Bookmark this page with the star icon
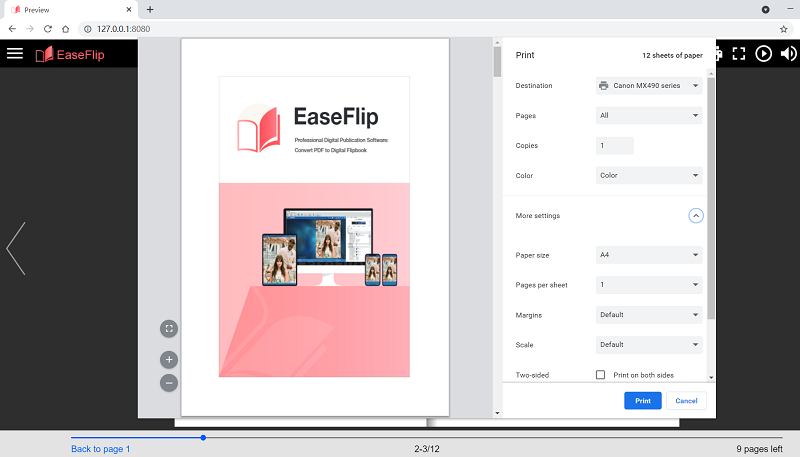Viewport: 800px width, 457px height. (783, 29)
